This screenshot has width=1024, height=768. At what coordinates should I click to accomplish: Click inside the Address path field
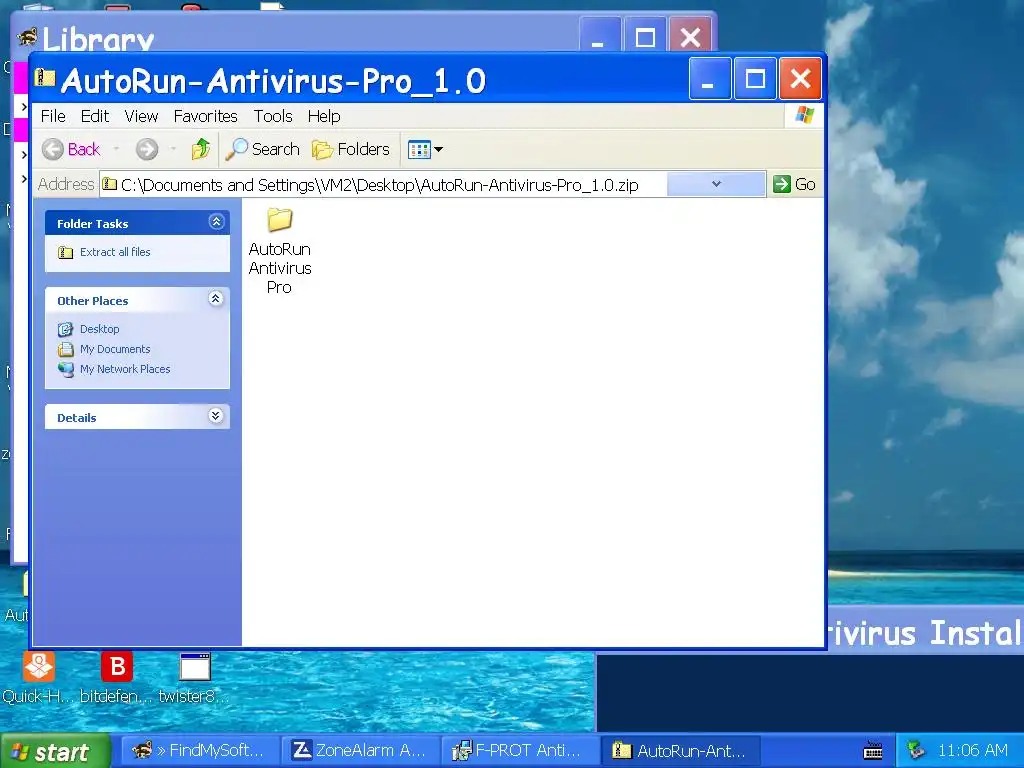(x=383, y=185)
